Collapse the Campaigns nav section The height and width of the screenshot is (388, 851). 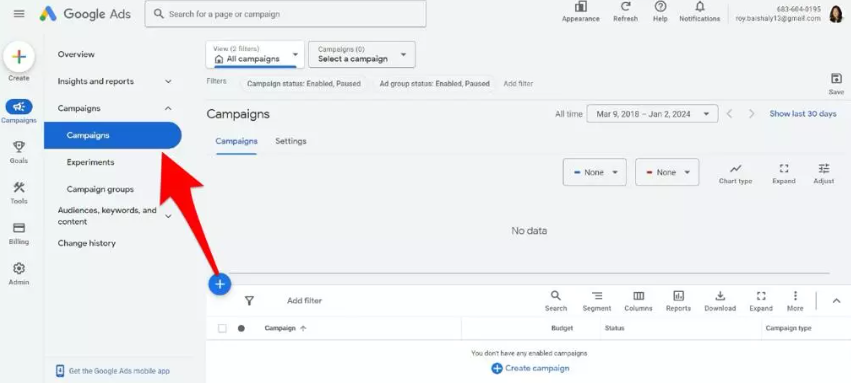point(168,109)
